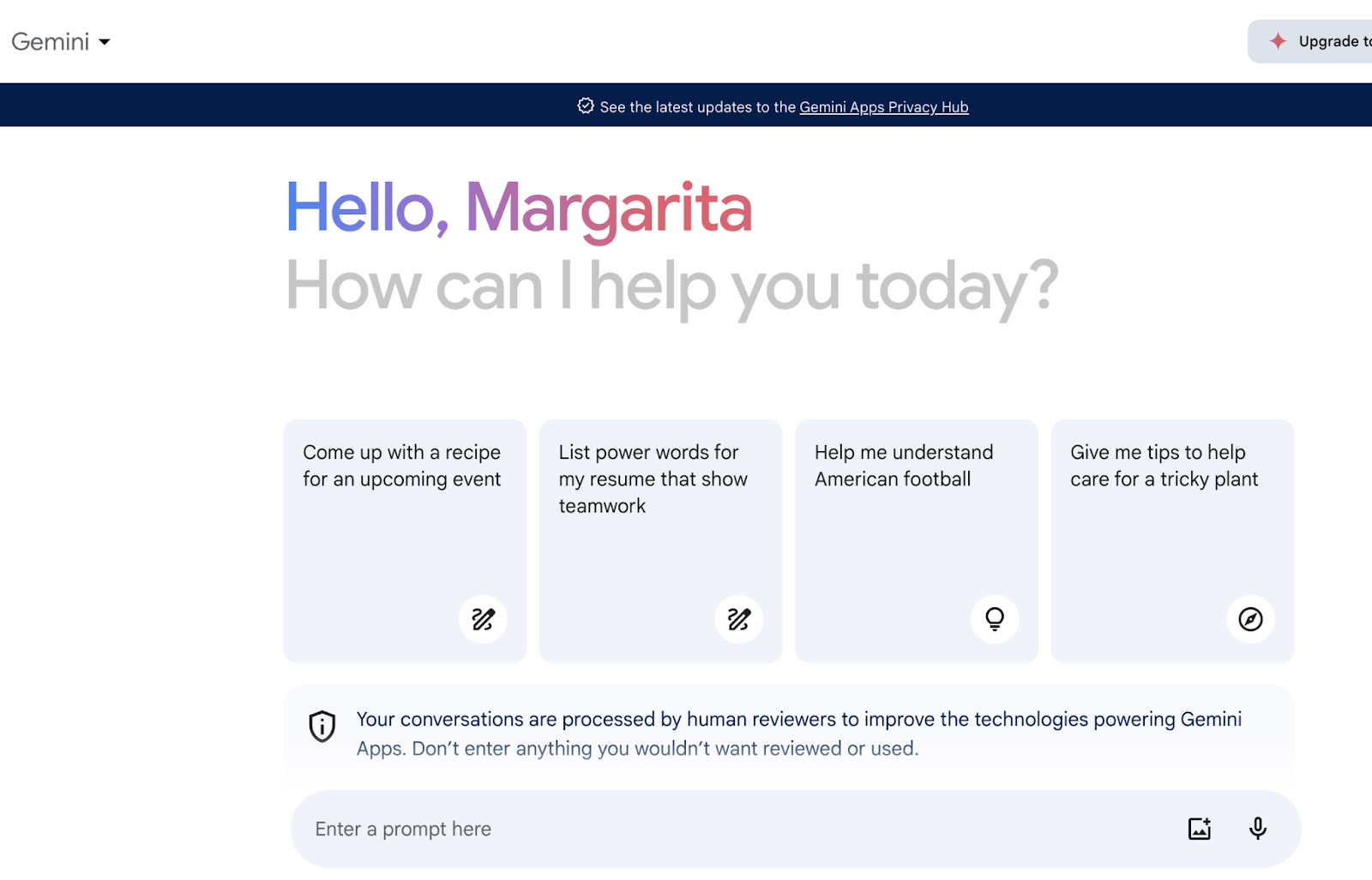Click the microphone icon in the prompt bar
Viewport: 1372px width, 880px height.
coord(1257,829)
